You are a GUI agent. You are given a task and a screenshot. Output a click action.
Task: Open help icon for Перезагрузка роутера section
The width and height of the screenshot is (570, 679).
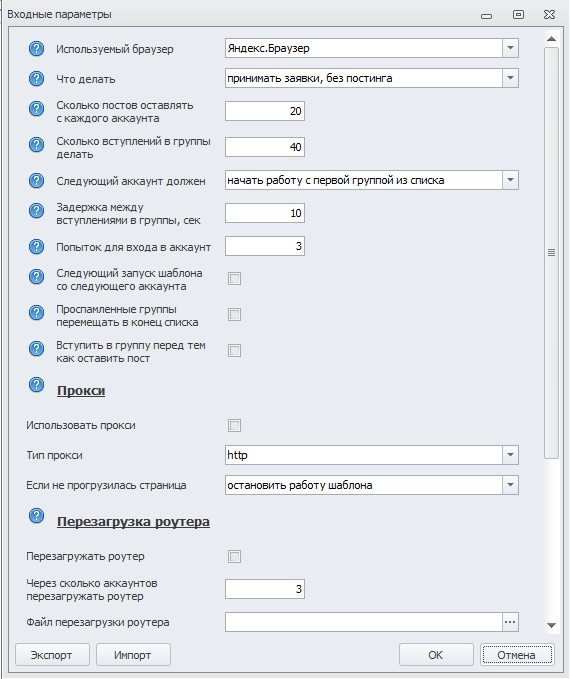36,515
